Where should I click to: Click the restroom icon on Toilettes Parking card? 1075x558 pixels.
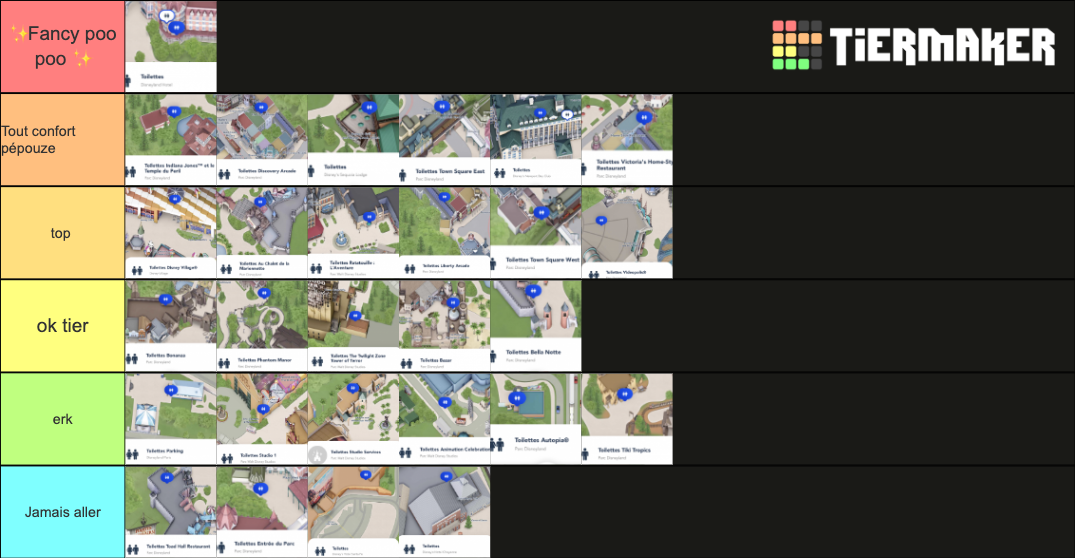(x=132, y=454)
